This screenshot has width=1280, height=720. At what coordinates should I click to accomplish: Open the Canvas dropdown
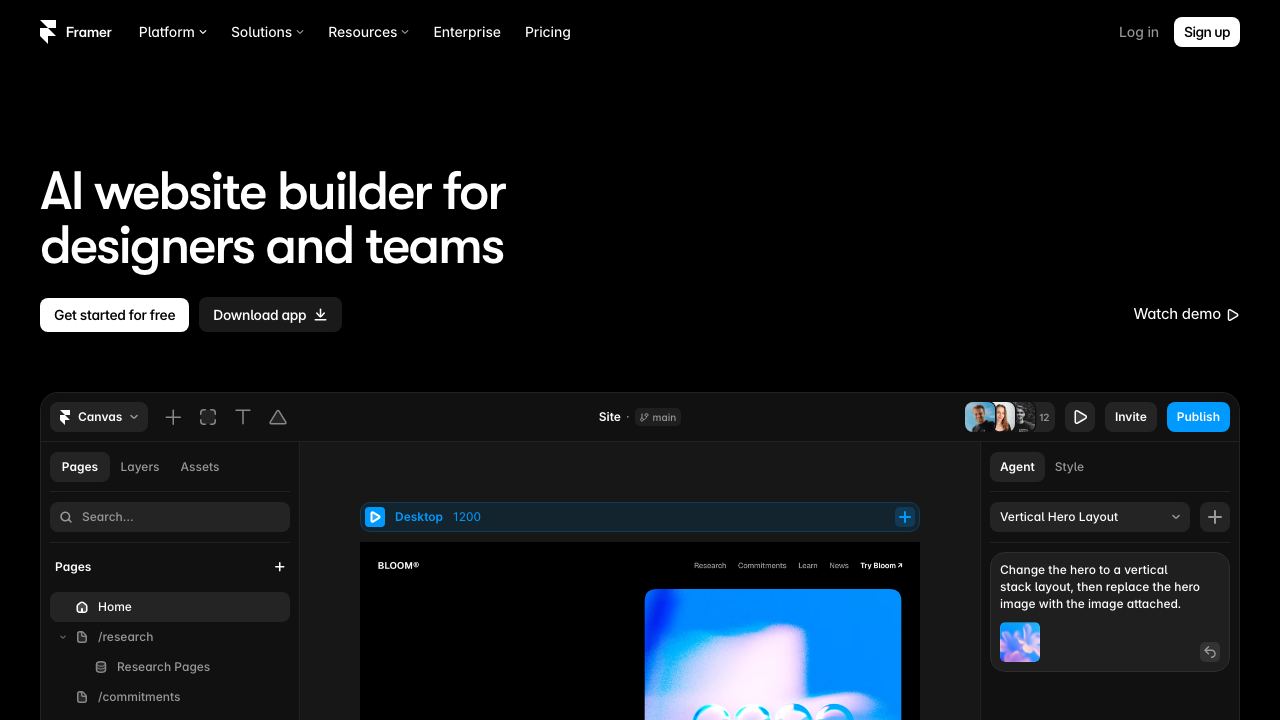(99, 417)
